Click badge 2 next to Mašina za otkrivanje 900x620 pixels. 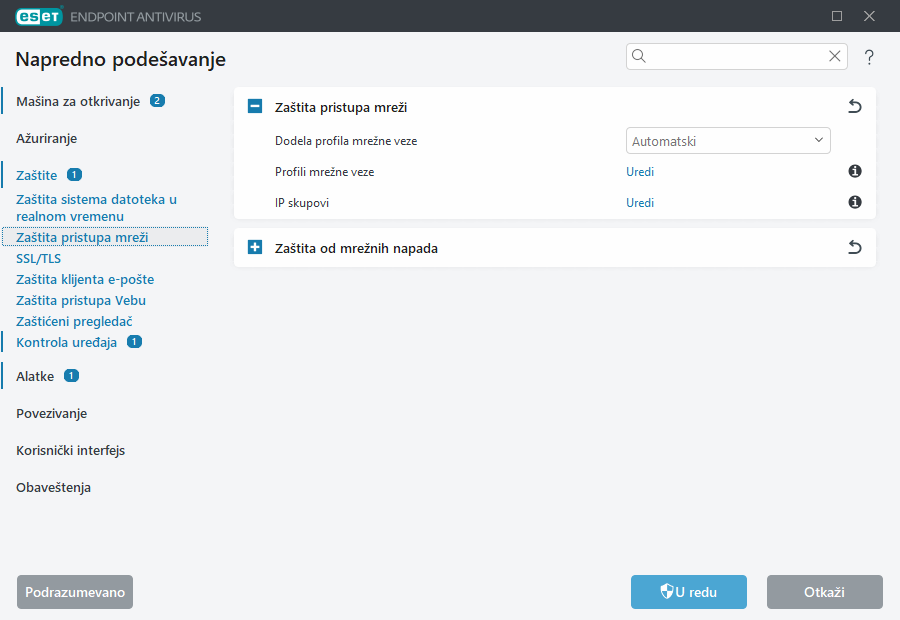coord(157,100)
